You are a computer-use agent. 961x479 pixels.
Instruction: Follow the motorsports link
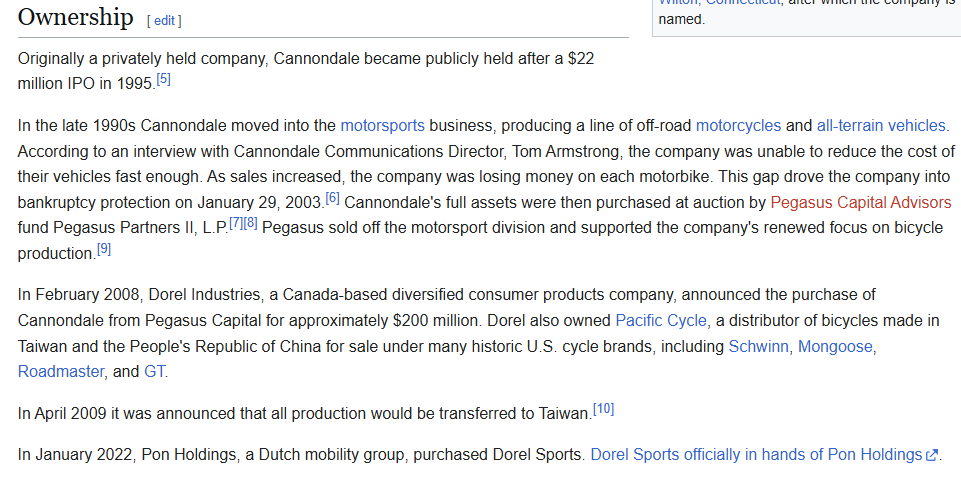pyautogui.click(x=382, y=125)
